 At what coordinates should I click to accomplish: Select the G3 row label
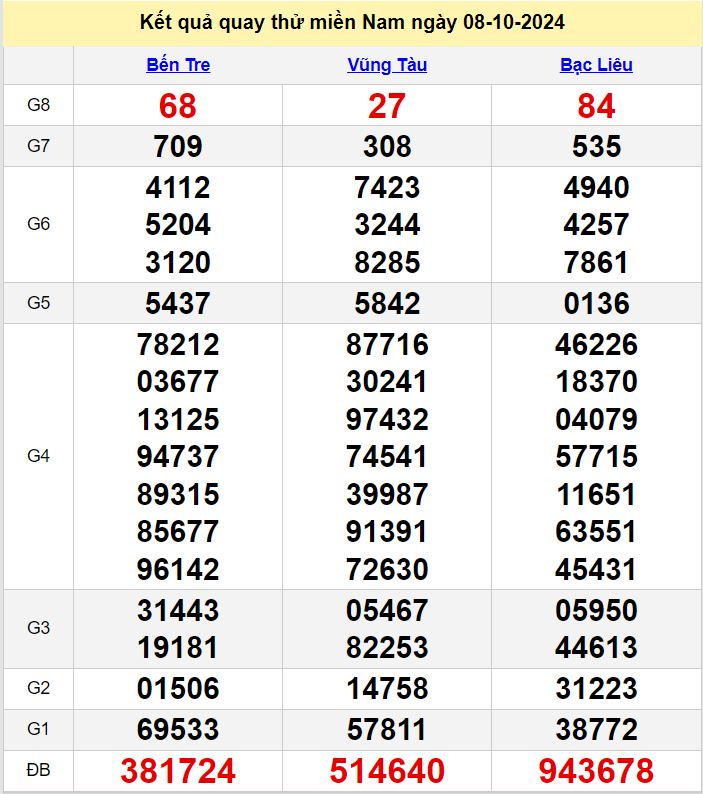pyautogui.click(x=38, y=628)
